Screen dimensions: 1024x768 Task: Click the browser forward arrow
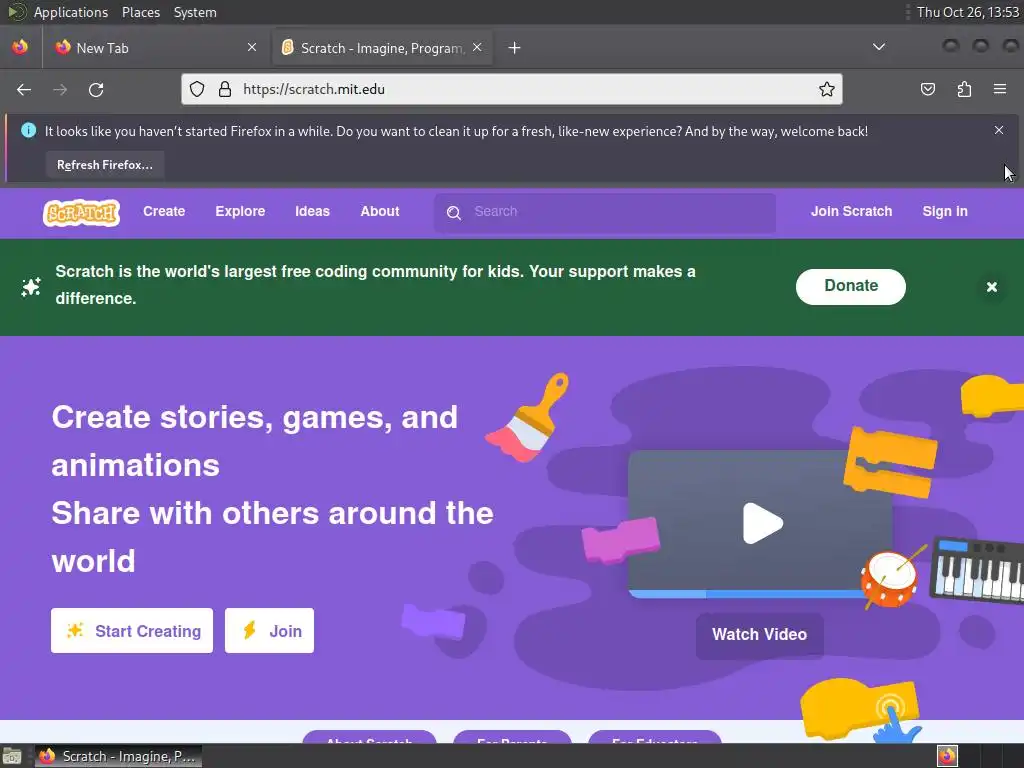point(60,89)
